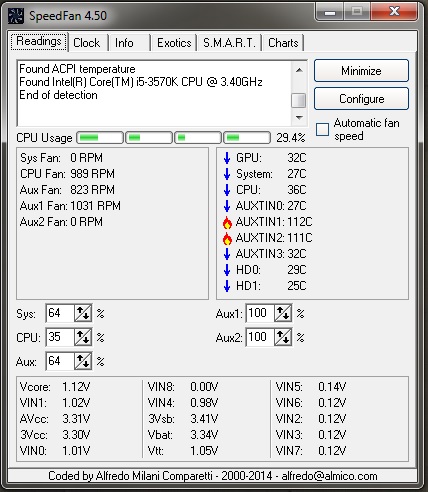Click the Aux1 Fan 1031 RPM reading

(70, 206)
